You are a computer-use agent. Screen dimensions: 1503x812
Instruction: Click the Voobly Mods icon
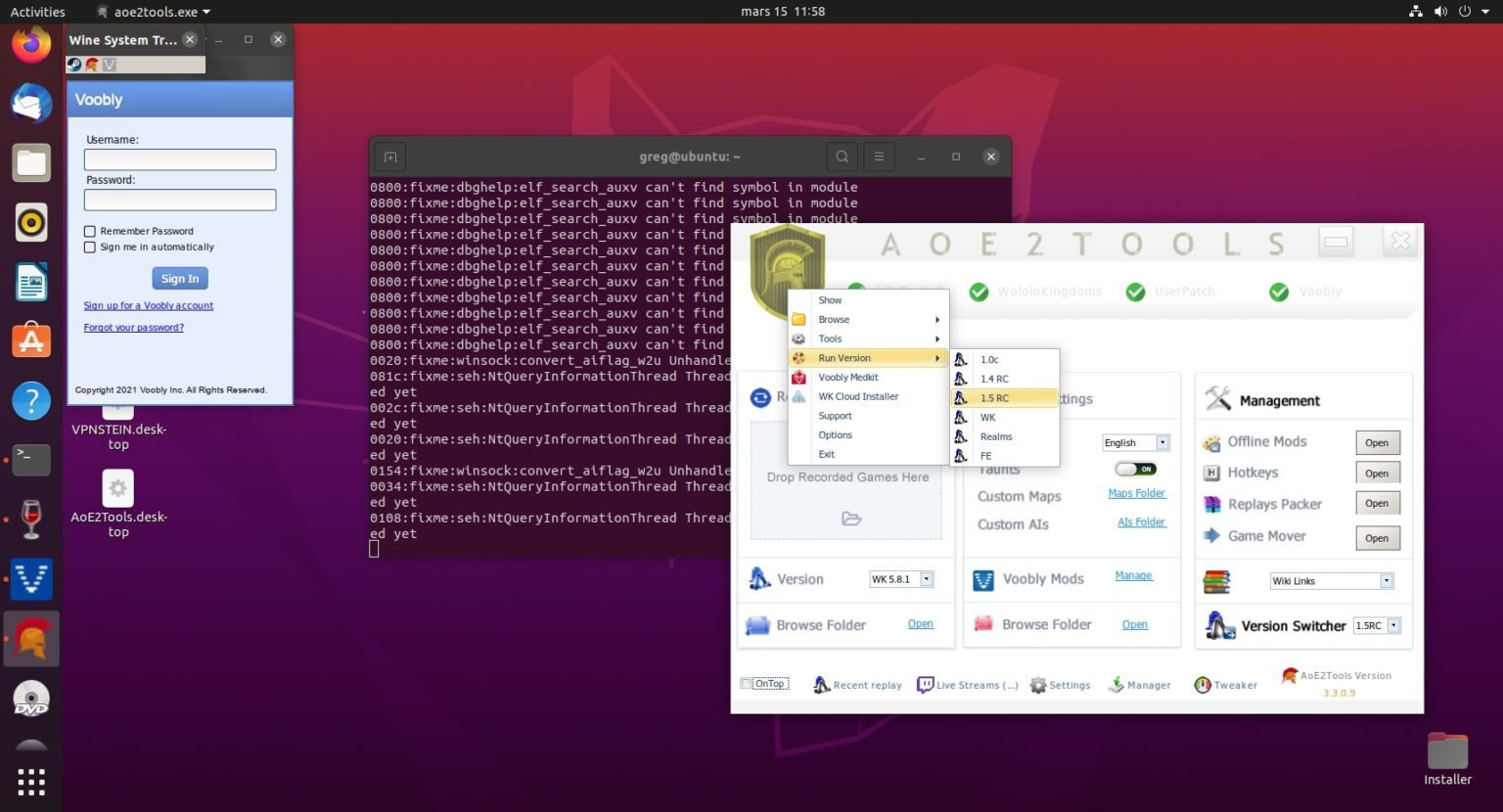(x=981, y=579)
